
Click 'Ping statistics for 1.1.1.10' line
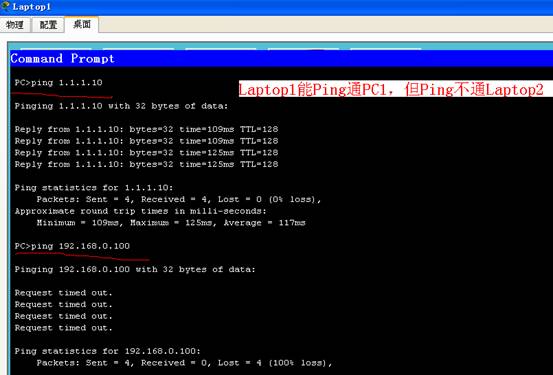94,187
